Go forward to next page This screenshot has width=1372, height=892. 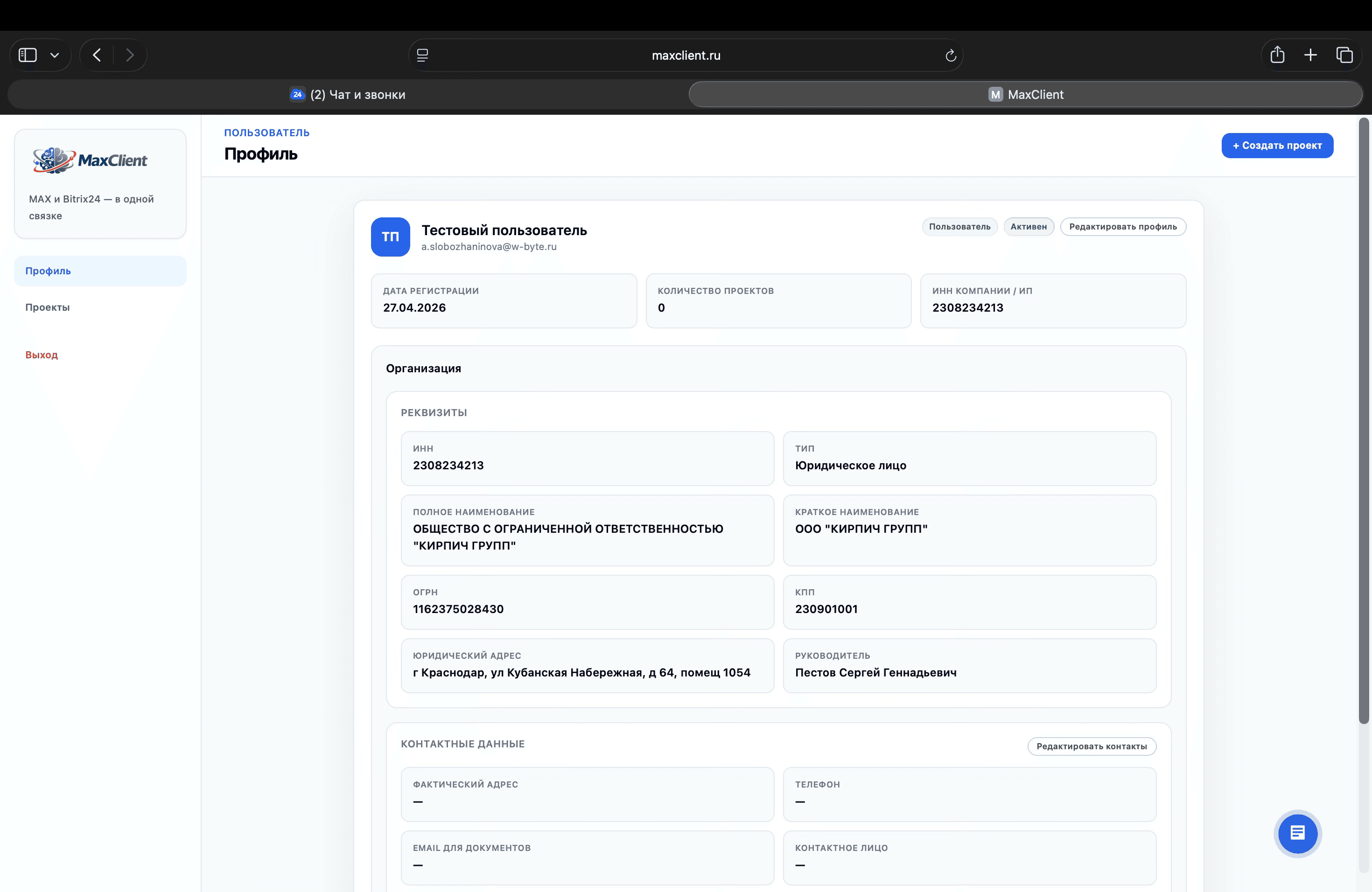pyautogui.click(x=130, y=56)
